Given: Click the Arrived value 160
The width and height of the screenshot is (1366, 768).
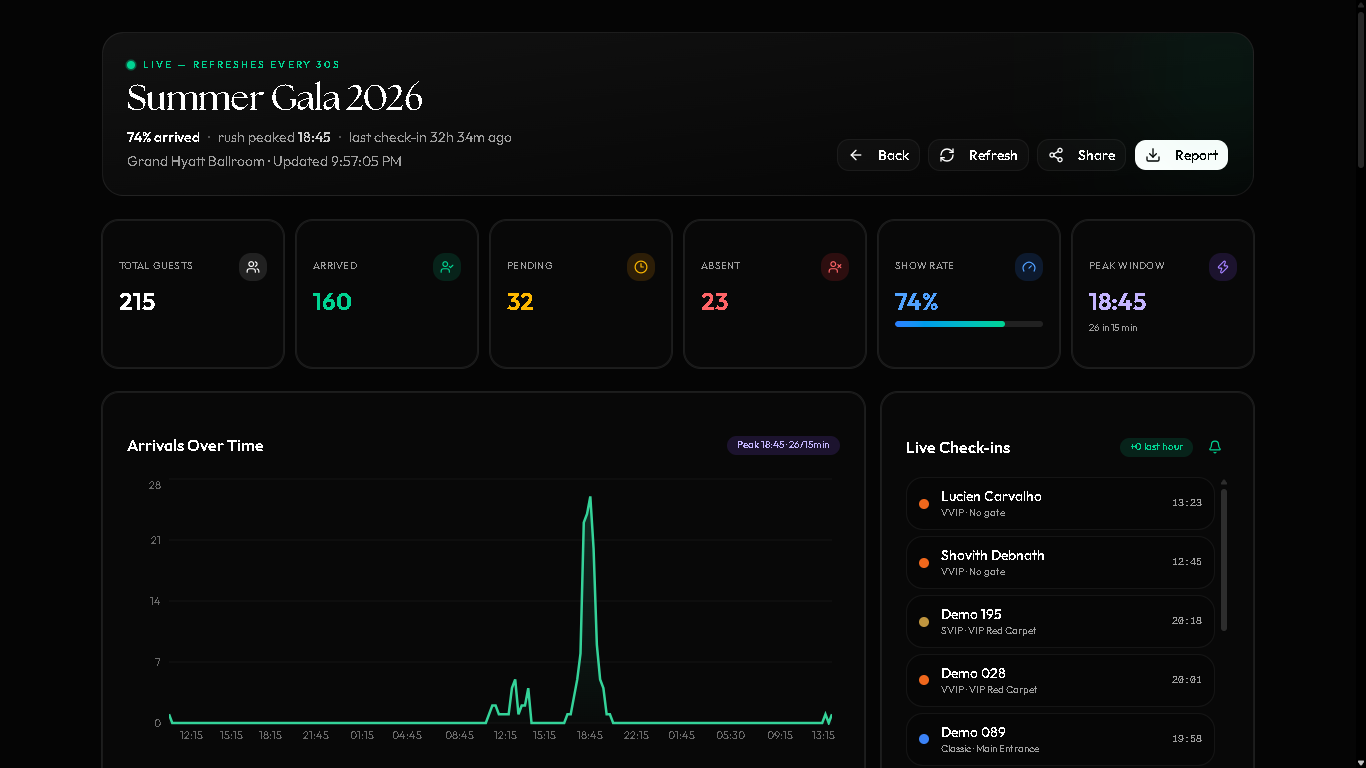Looking at the screenshot, I should click(x=332, y=302).
